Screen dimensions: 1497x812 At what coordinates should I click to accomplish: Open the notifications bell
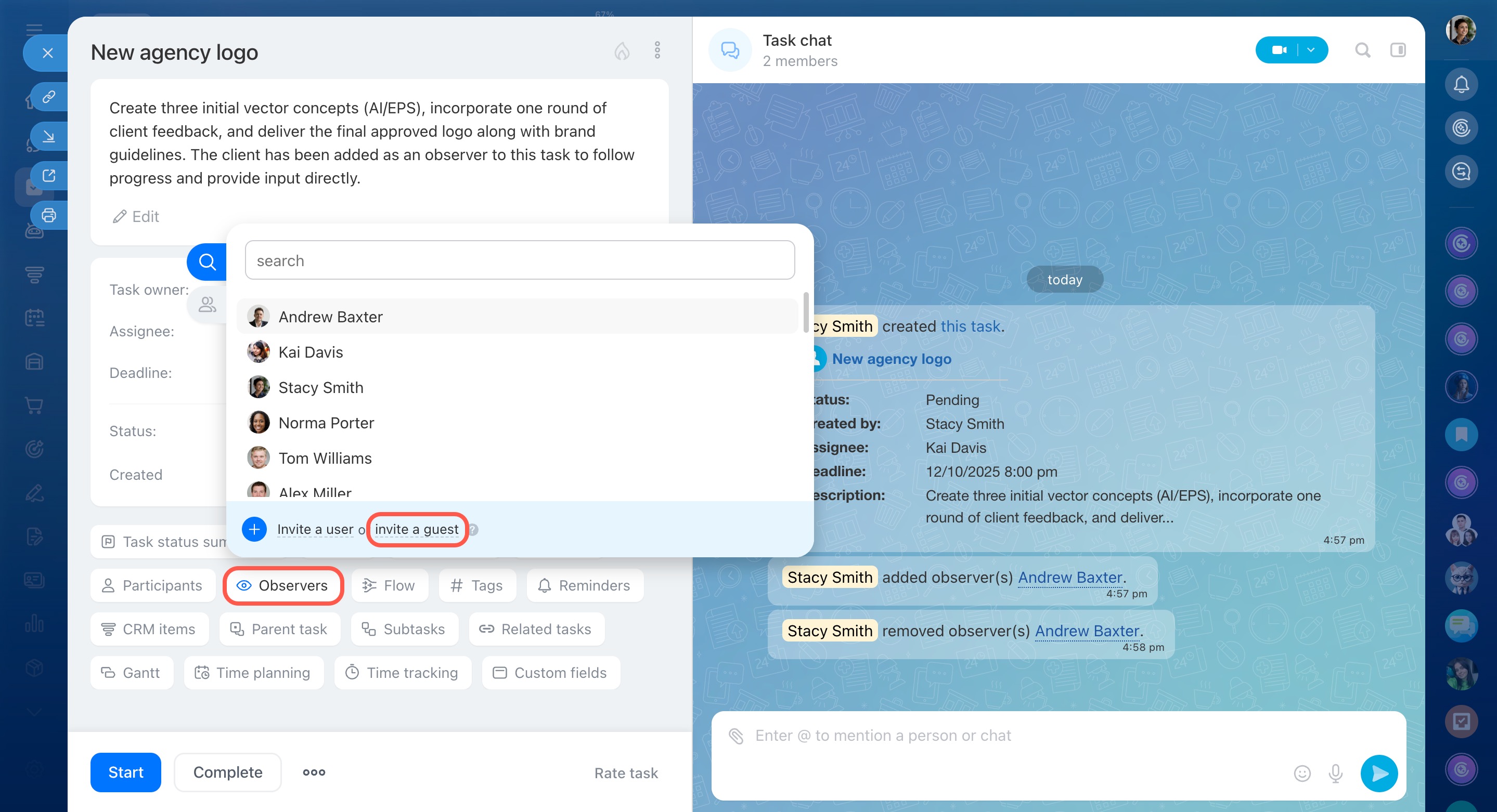coord(1461,84)
